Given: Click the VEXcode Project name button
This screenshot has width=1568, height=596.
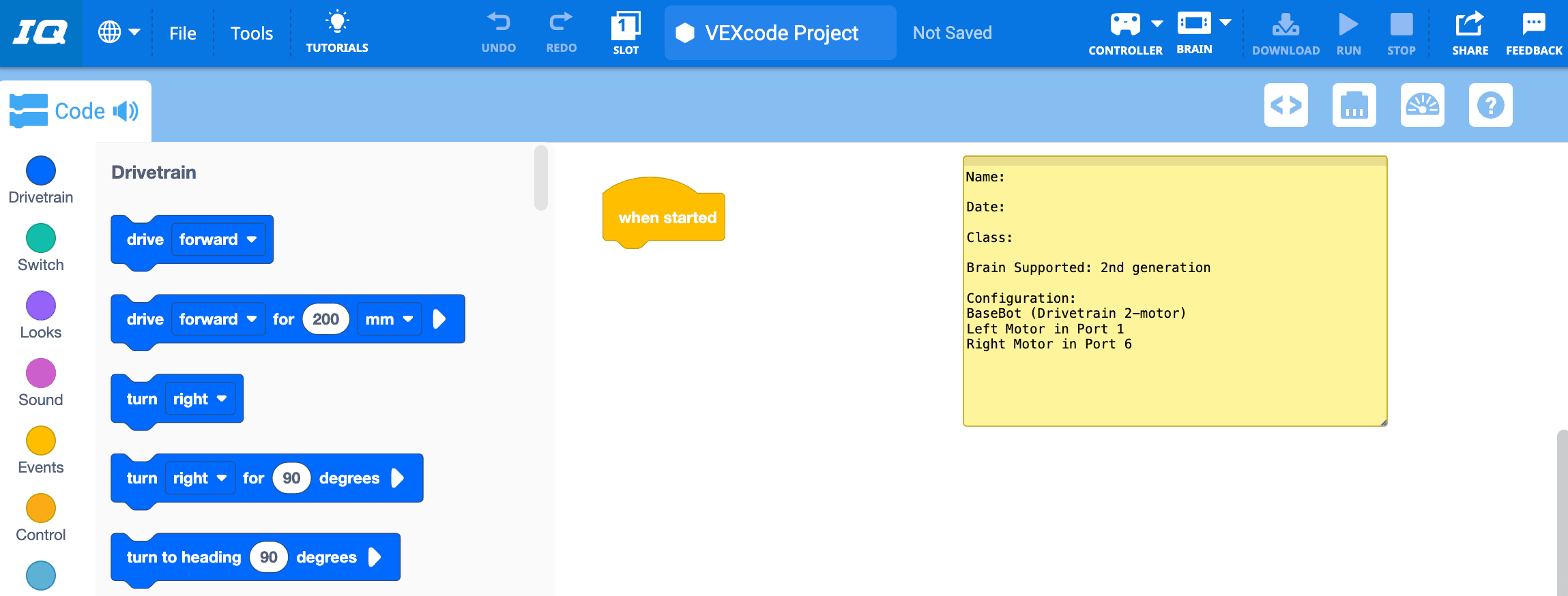Looking at the screenshot, I should 780,33.
